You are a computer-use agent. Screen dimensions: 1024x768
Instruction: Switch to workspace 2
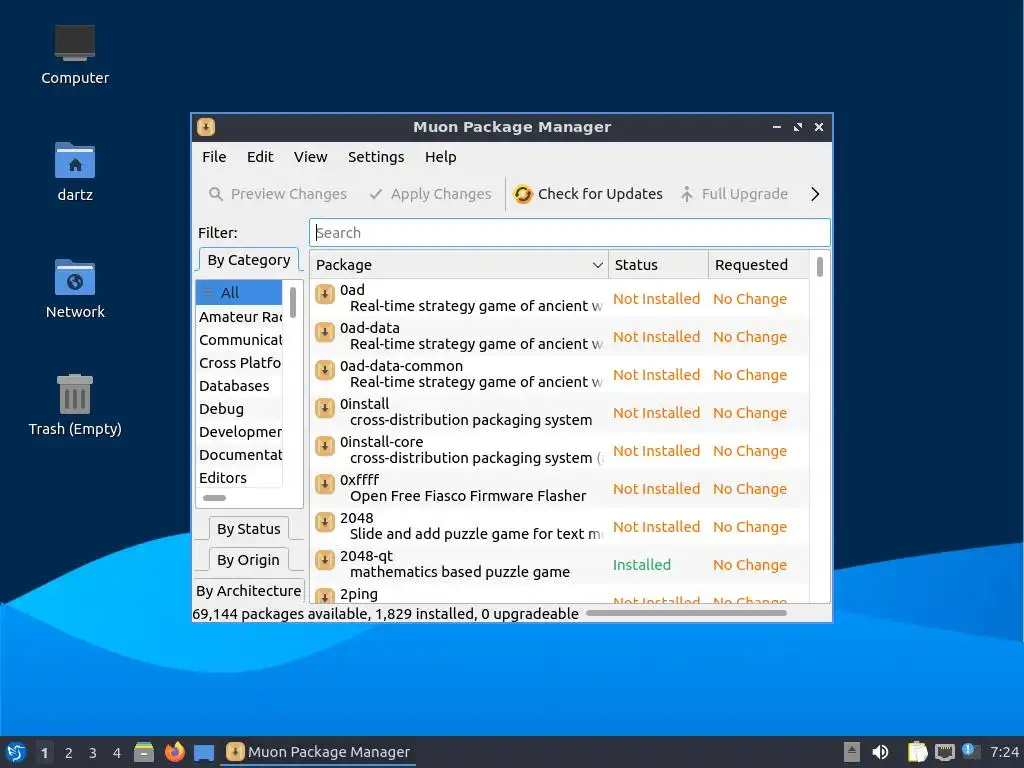[x=69, y=753]
